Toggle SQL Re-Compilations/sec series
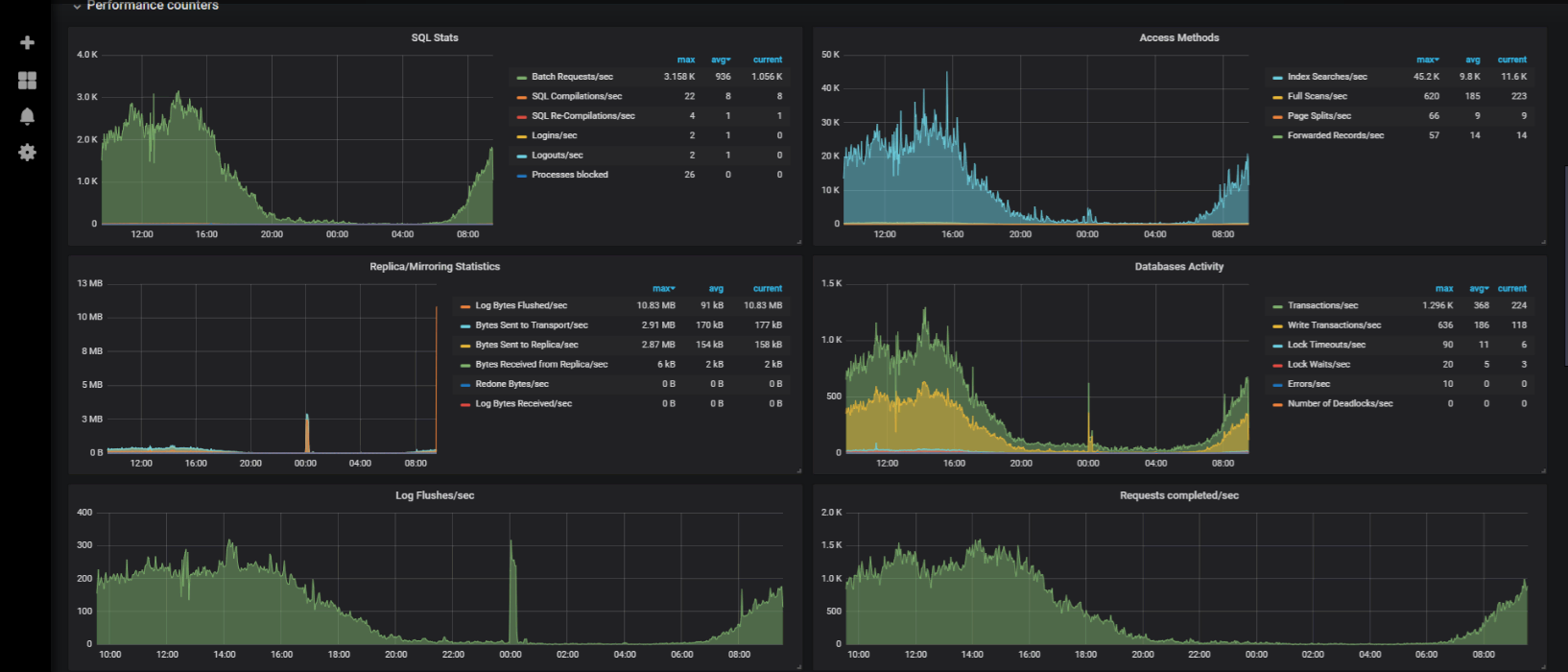 [583, 116]
